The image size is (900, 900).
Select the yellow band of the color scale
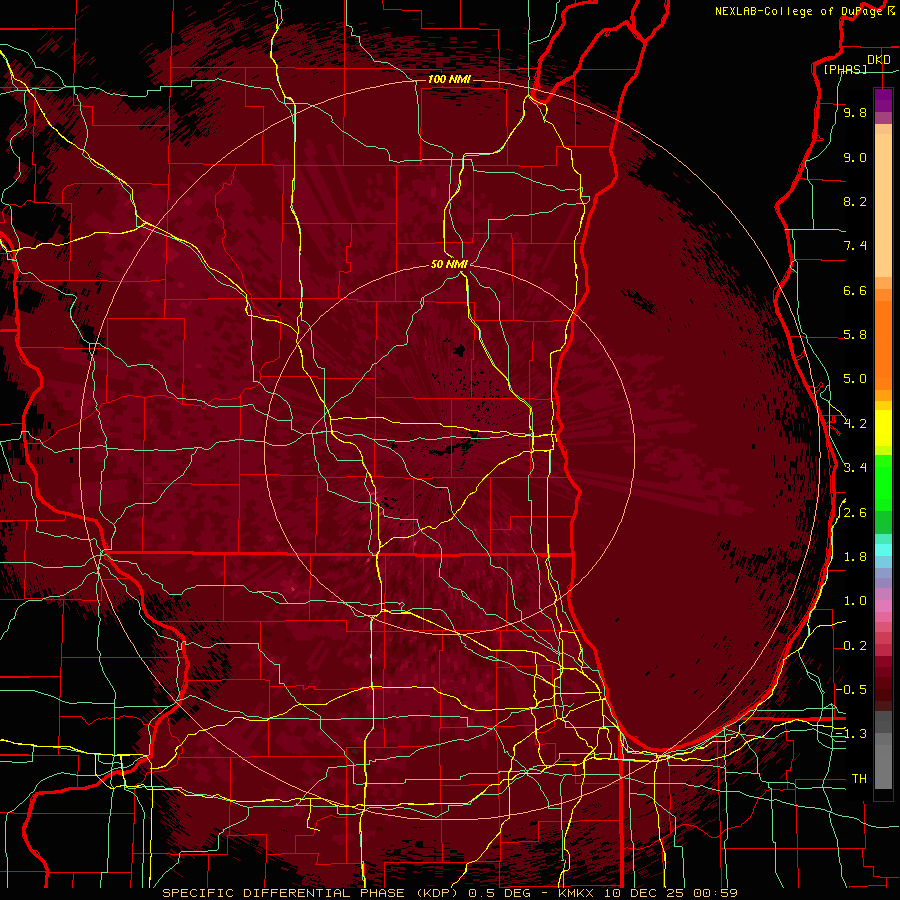point(883,428)
